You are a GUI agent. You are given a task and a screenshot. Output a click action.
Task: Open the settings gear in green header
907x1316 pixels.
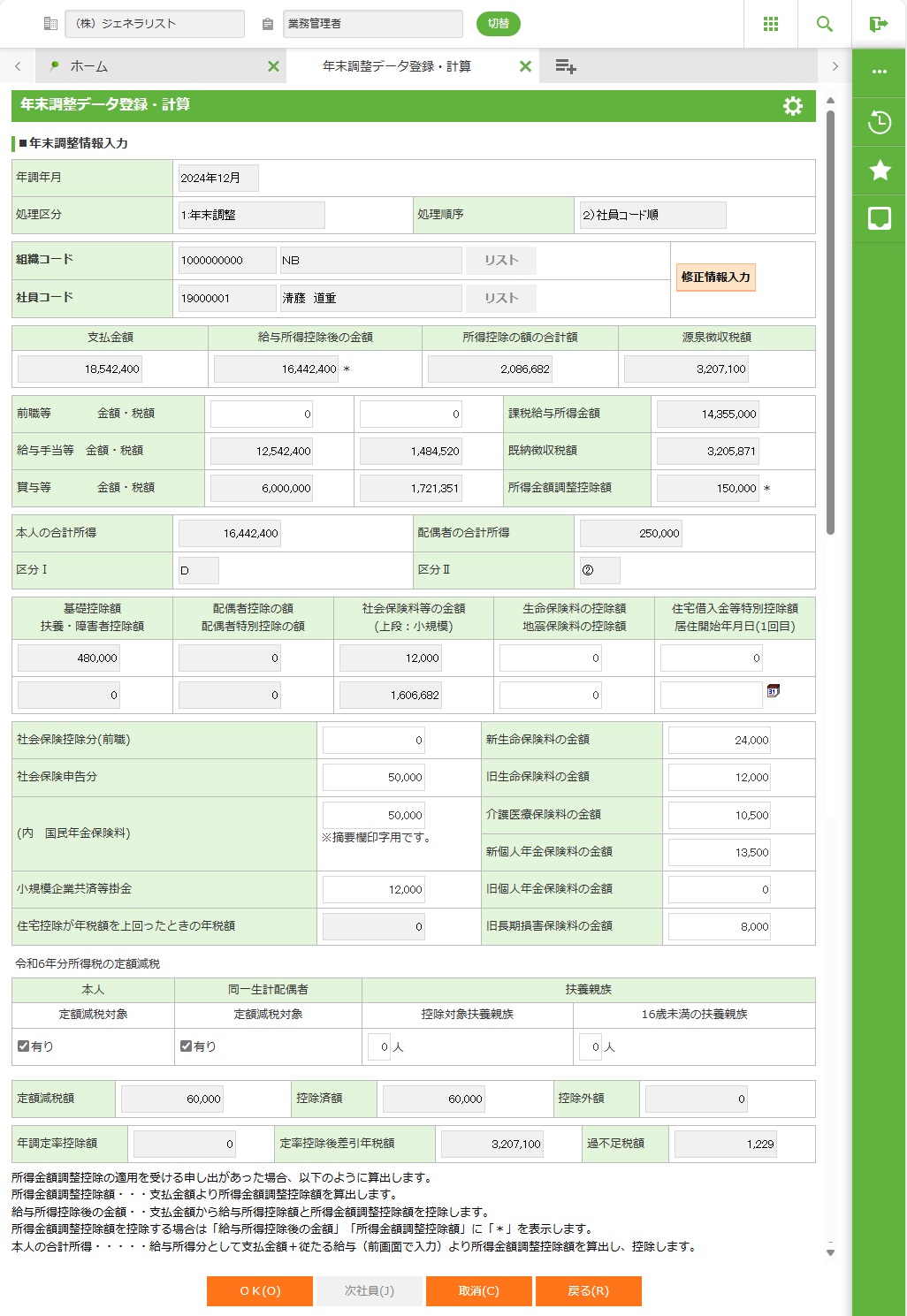(x=793, y=105)
